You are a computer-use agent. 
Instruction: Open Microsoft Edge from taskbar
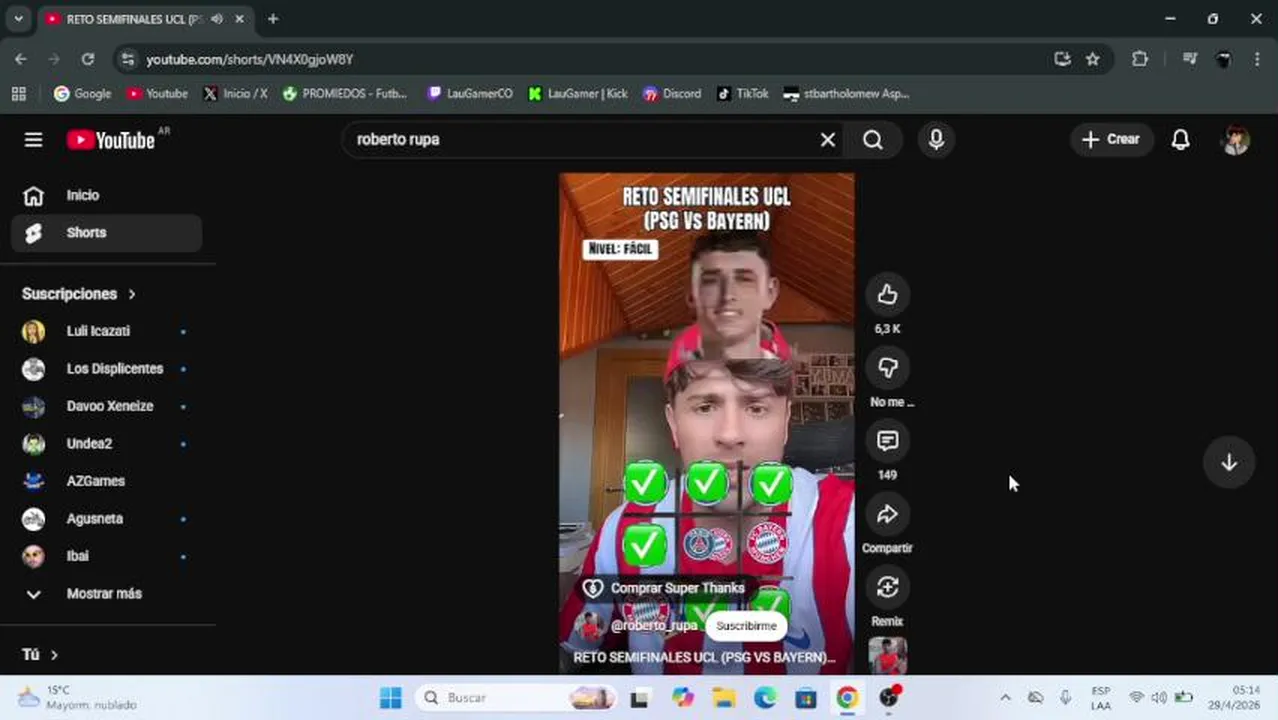765,698
